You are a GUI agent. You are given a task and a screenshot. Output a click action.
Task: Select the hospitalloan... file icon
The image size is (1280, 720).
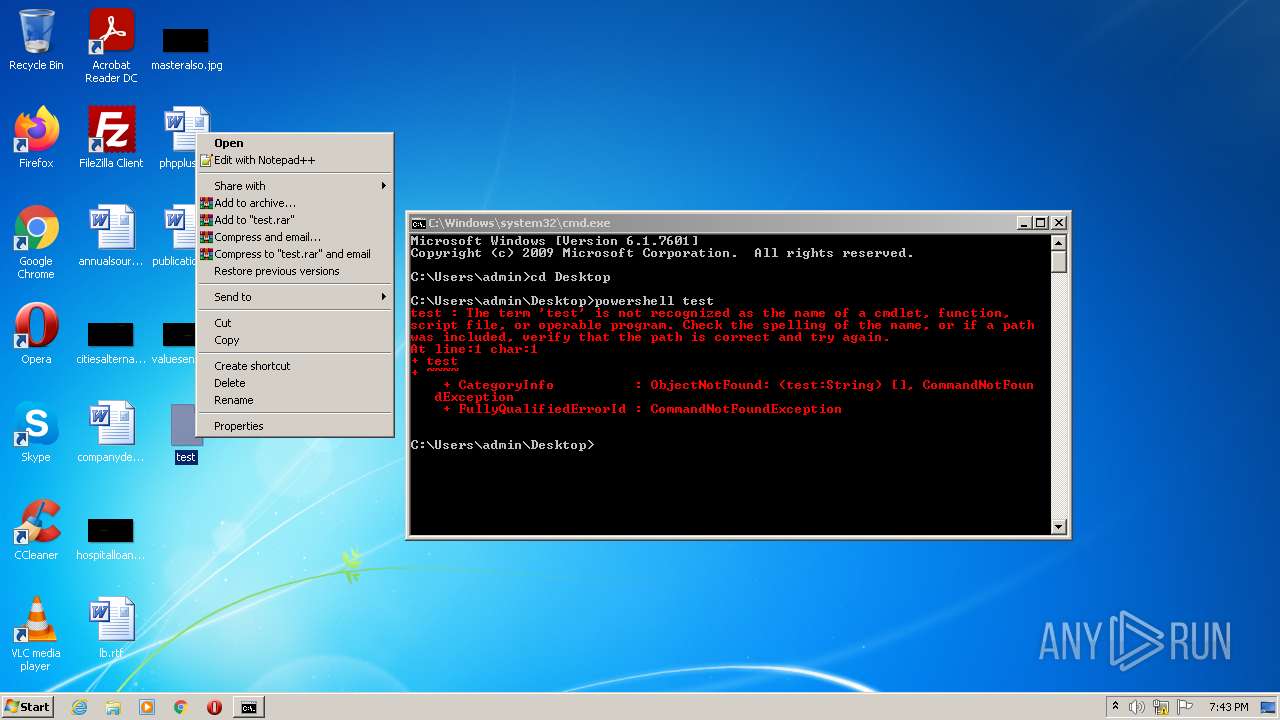click(x=111, y=540)
